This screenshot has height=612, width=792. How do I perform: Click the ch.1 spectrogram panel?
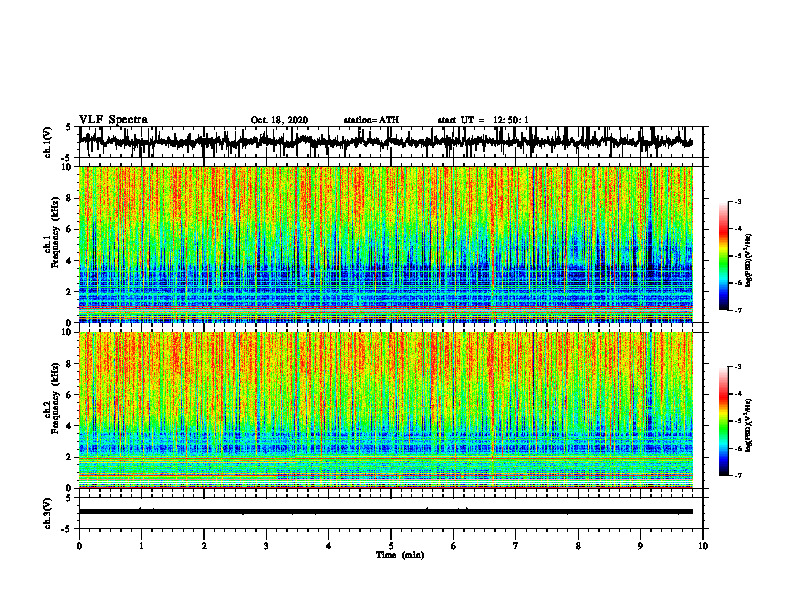[386, 244]
